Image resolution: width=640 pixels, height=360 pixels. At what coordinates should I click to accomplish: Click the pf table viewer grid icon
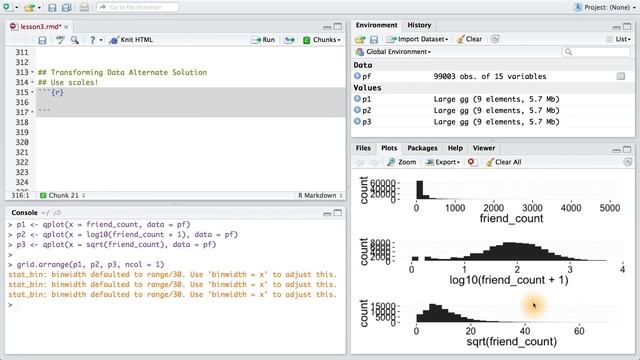pos(621,76)
